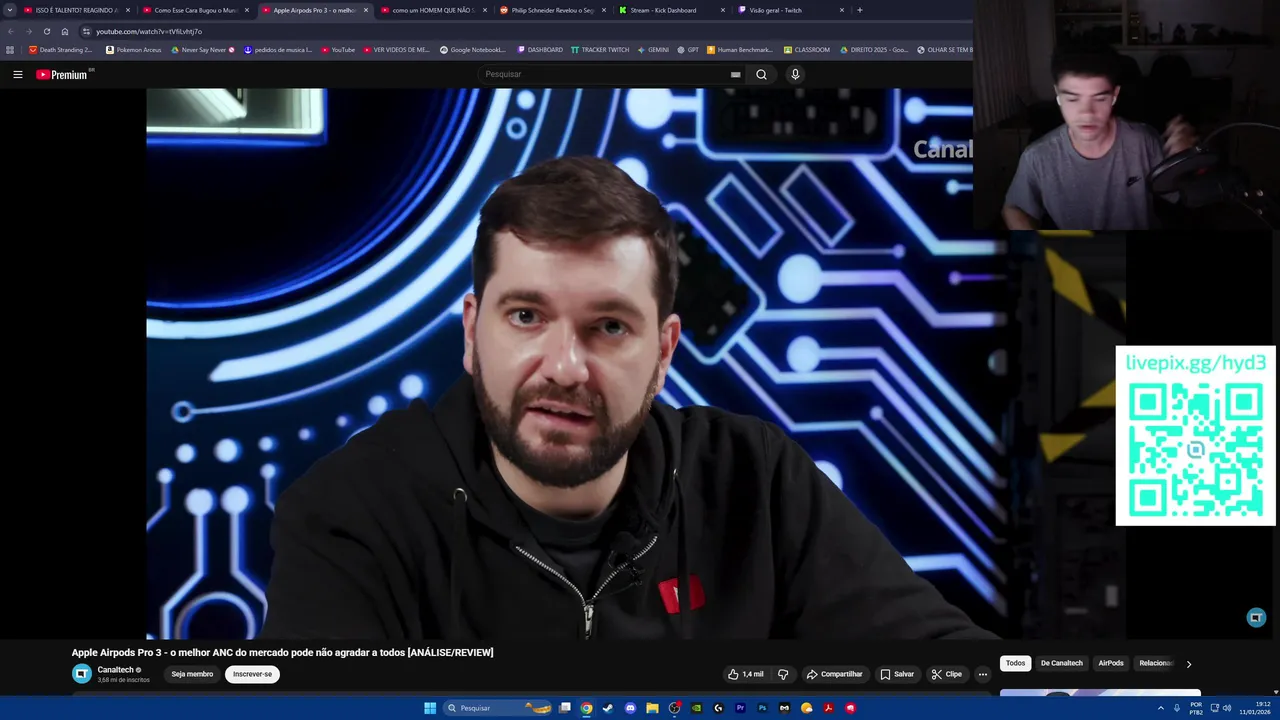Viewport: 1280px width, 720px height.
Task: Switch to the ISSO É TALENTO tab
Action: [x=75, y=10]
